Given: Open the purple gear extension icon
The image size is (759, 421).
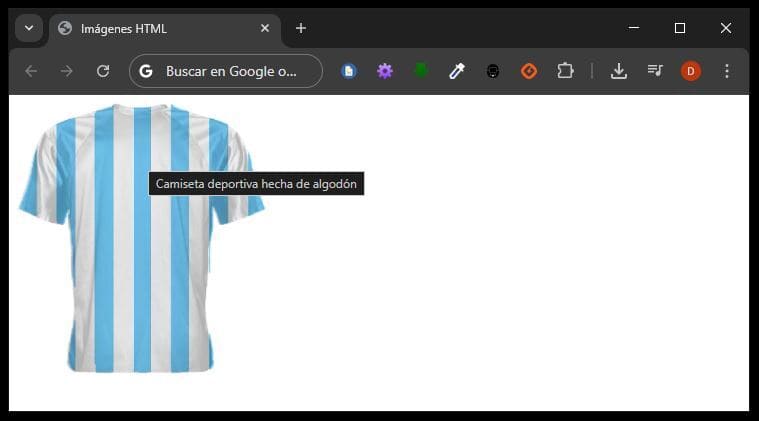Looking at the screenshot, I should 385,72.
